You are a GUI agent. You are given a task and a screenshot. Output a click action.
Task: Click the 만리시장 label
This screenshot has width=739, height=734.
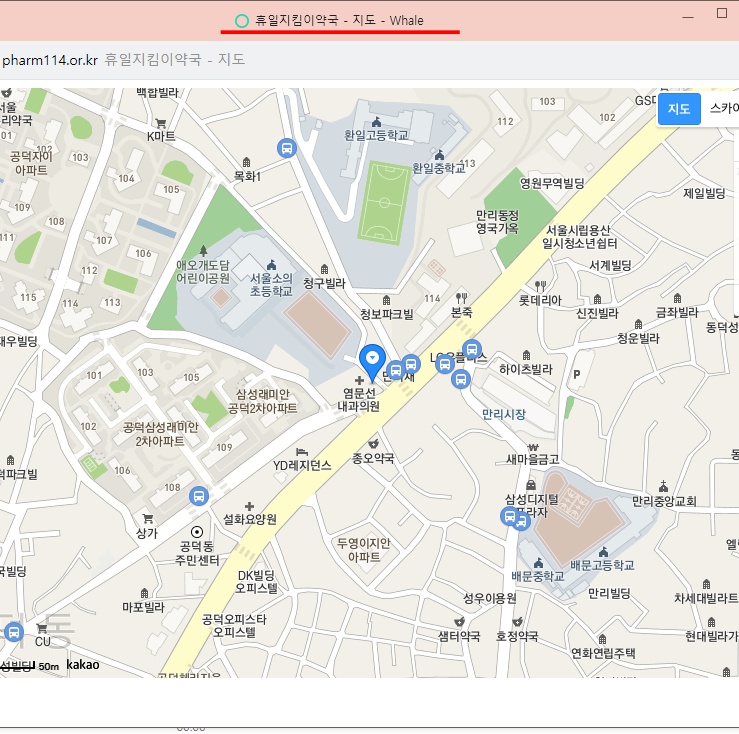pos(503,414)
